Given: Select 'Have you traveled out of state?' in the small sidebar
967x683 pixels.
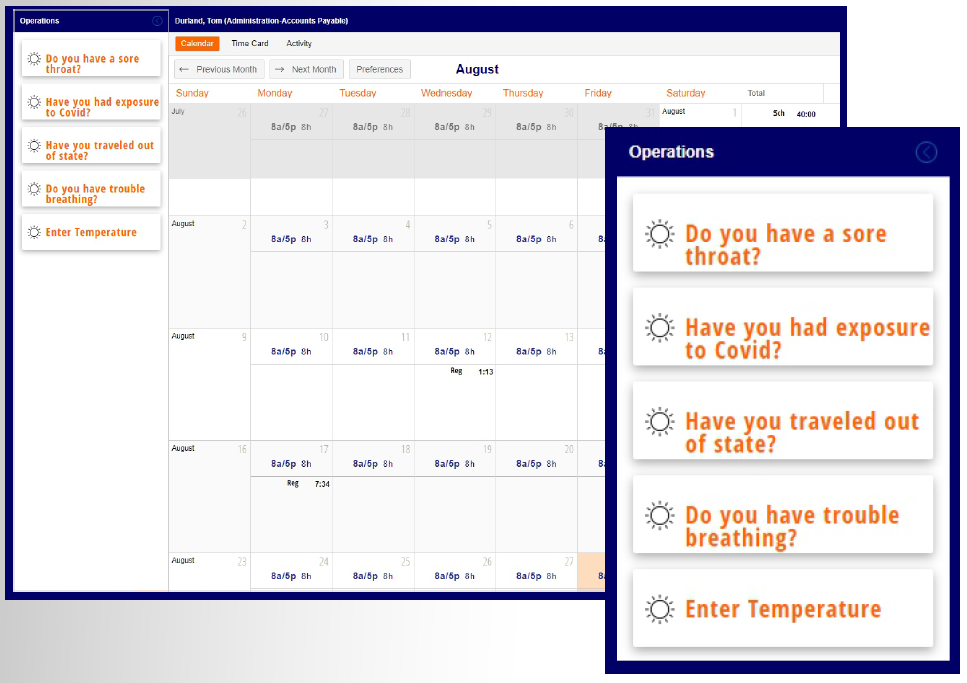Looking at the screenshot, I should coord(91,145).
